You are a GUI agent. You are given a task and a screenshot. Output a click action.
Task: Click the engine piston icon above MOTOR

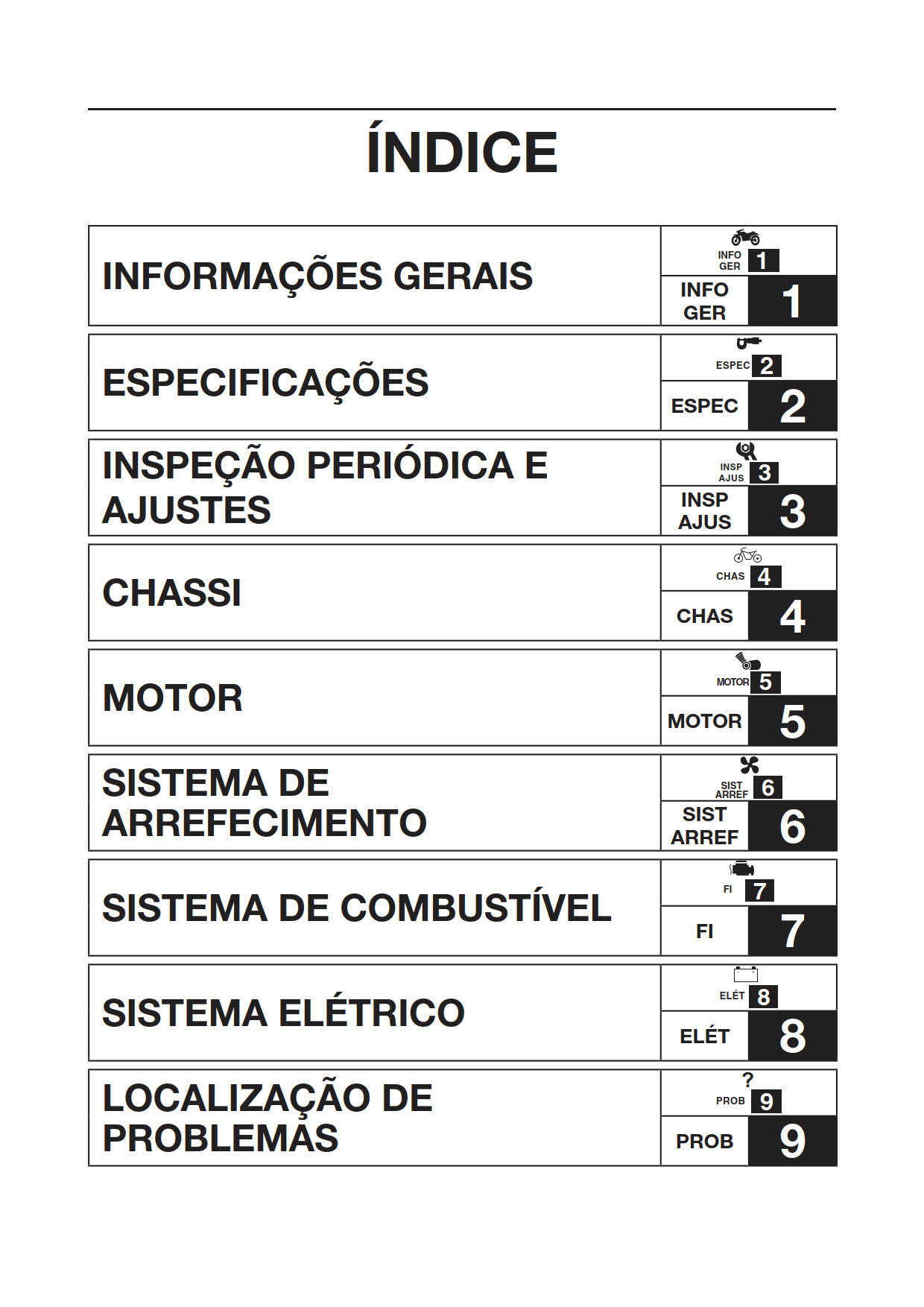point(747,661)
